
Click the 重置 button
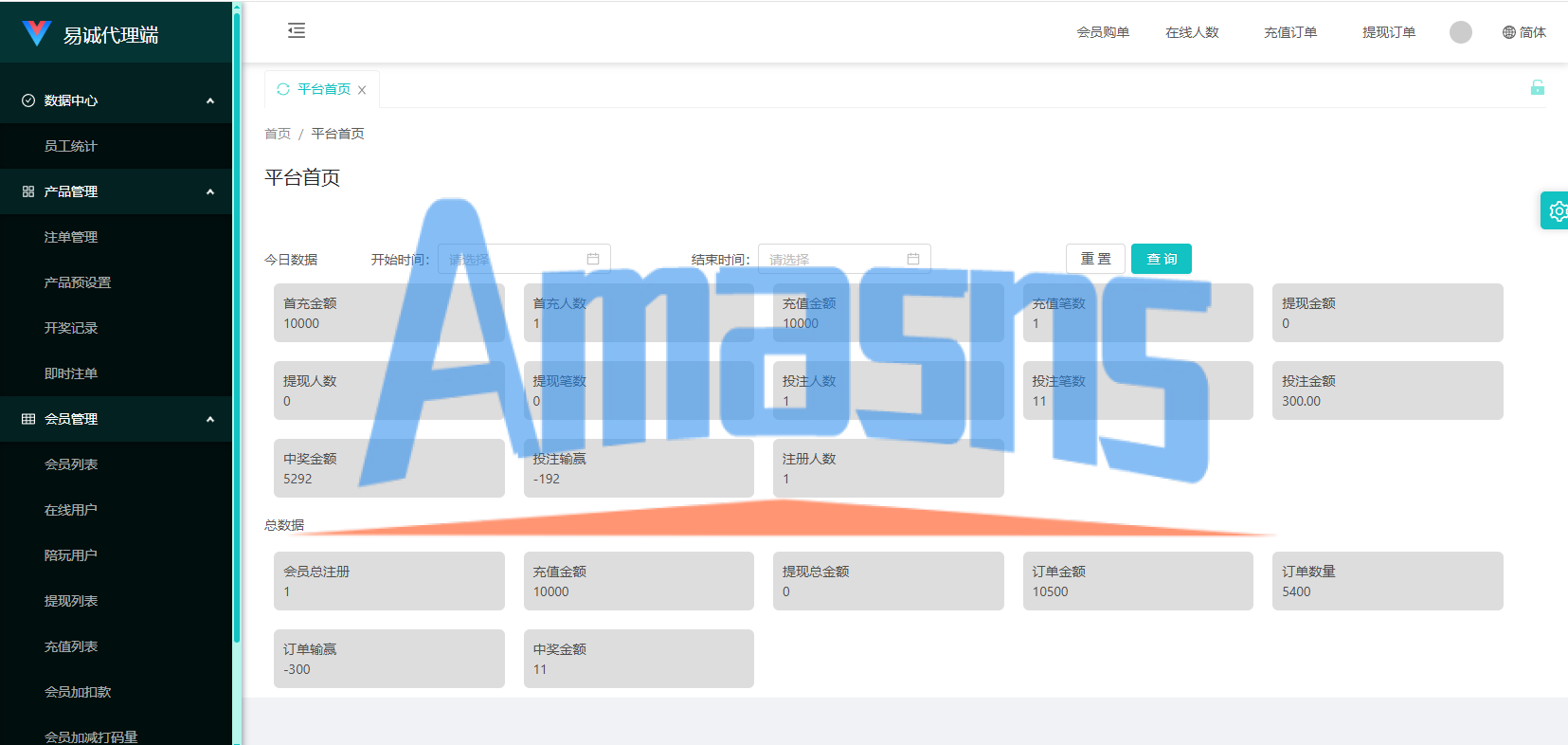click(x=1096, y=259)
